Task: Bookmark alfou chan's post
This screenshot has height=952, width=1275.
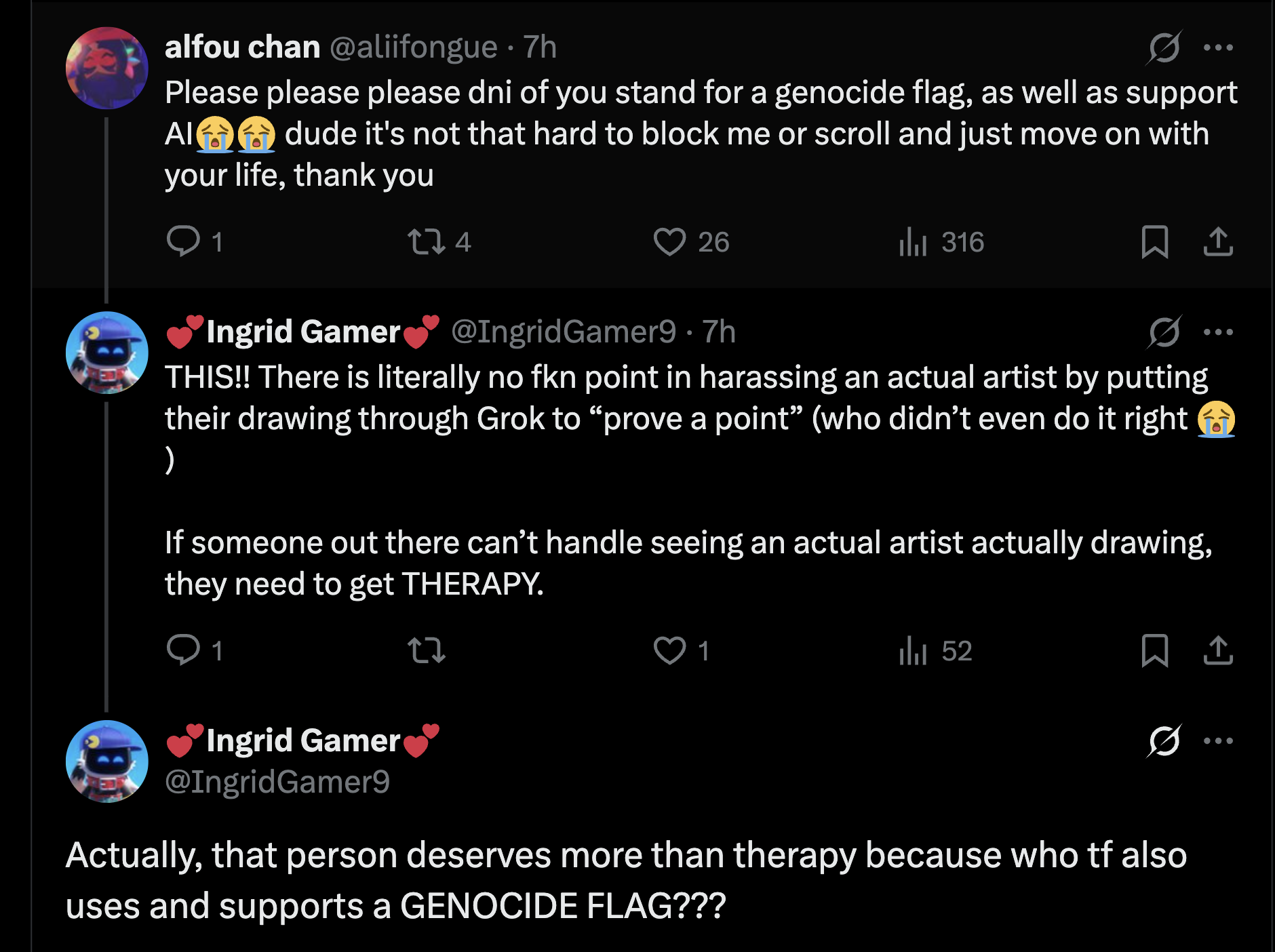Action: pyautogui.click(x=1154, y=241)
